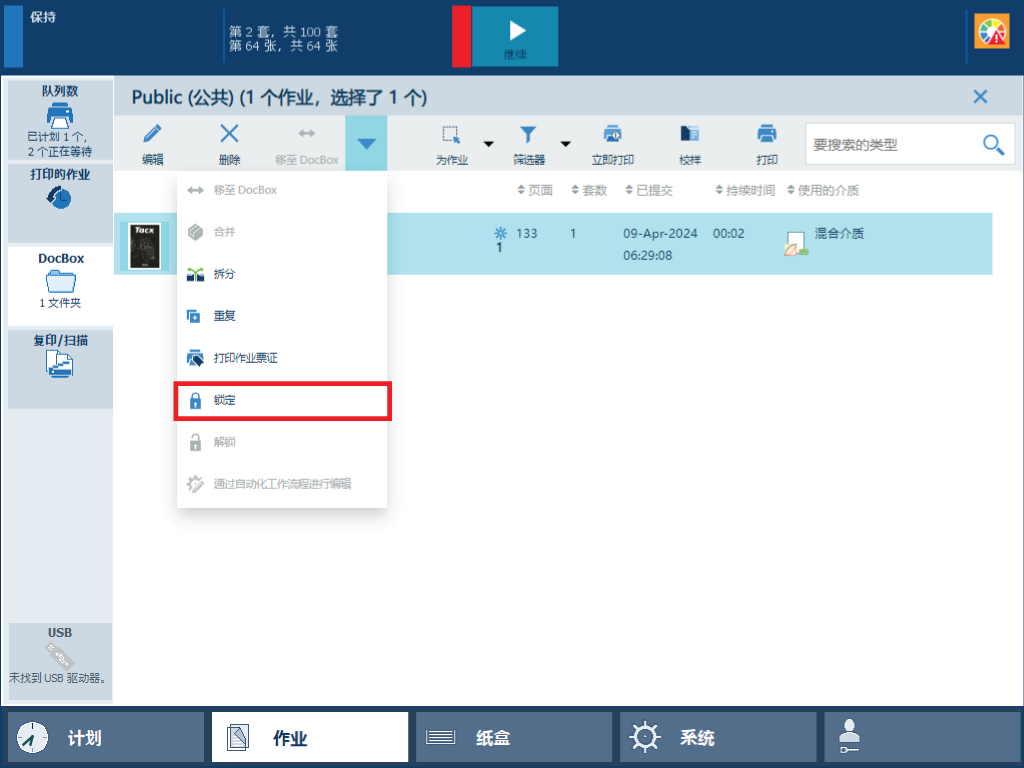Screen dimensions: 1024x768
Task: Open the USB panel
Action: pos(60,661)
